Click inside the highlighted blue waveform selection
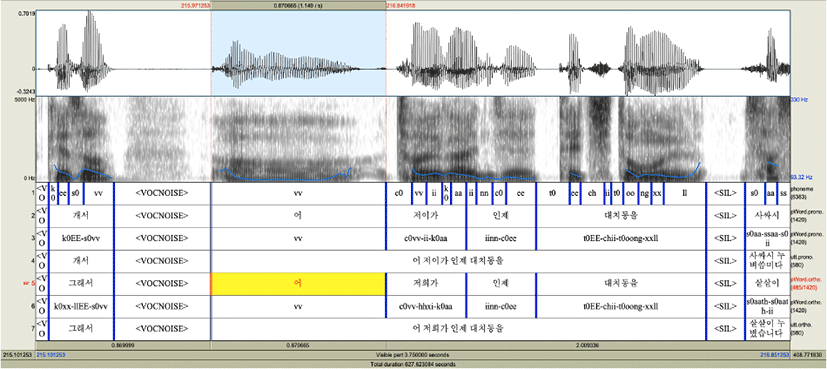This screenshot has height=369, width=827. coord(298,53)
